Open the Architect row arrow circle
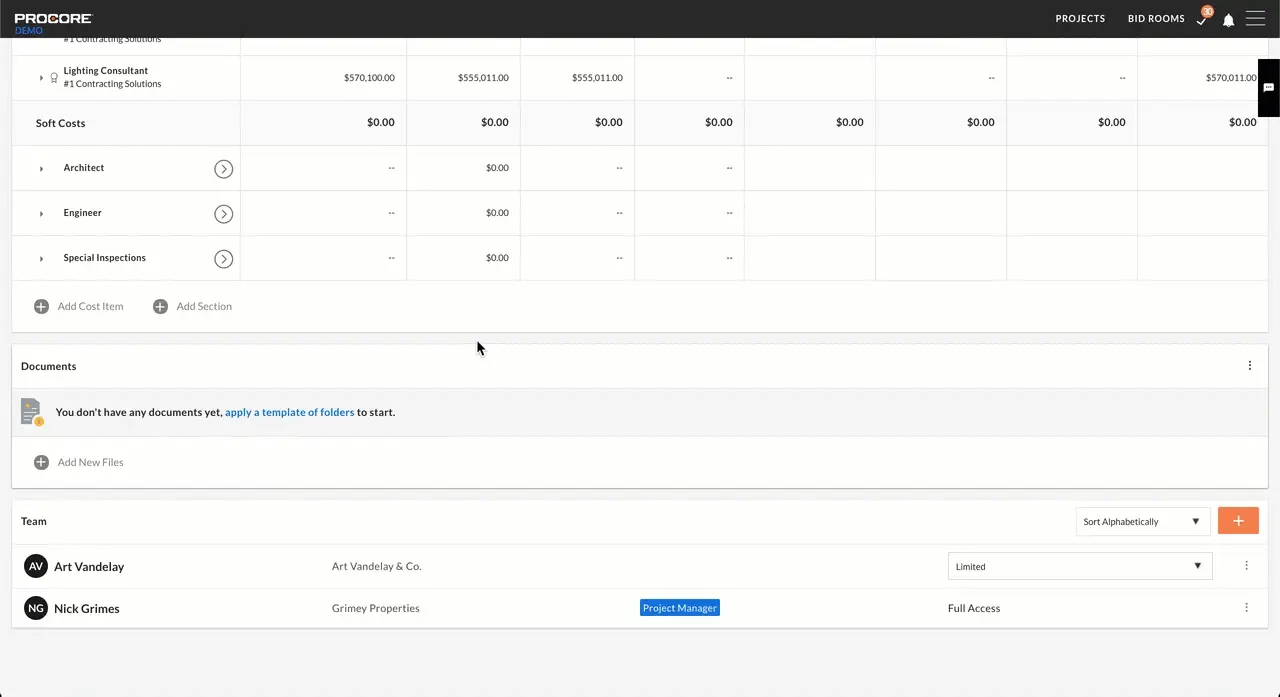This screenshot has width=1280, height=697. (x=223, y=169)
